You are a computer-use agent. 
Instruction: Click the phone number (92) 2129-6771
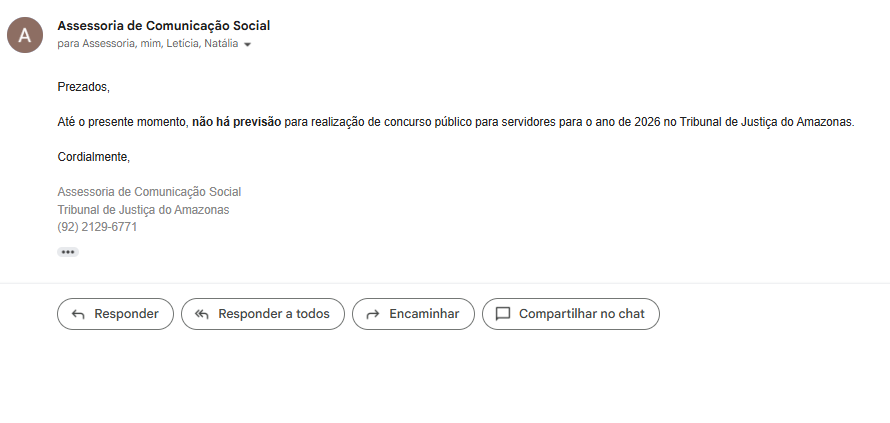point(97,227)
